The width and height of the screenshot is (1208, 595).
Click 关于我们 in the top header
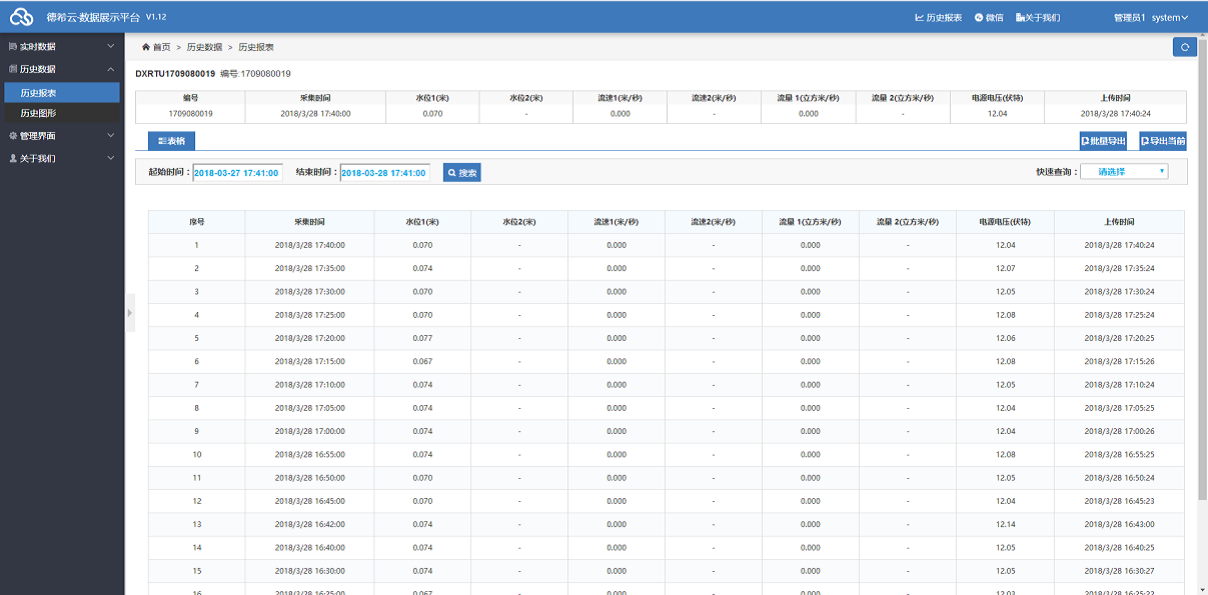point(1037,17)
